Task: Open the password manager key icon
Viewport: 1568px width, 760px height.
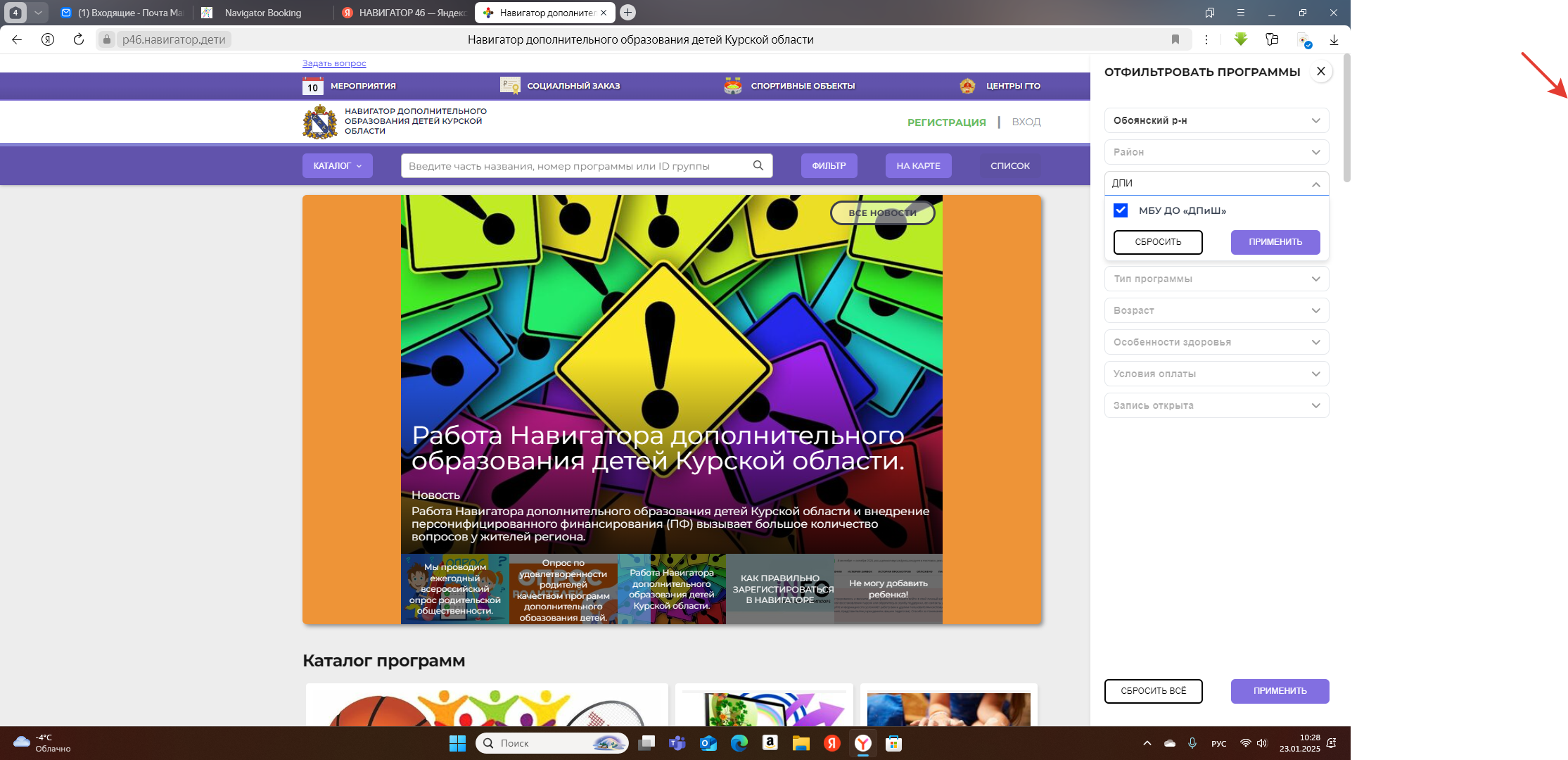Action: (1272, 39)
